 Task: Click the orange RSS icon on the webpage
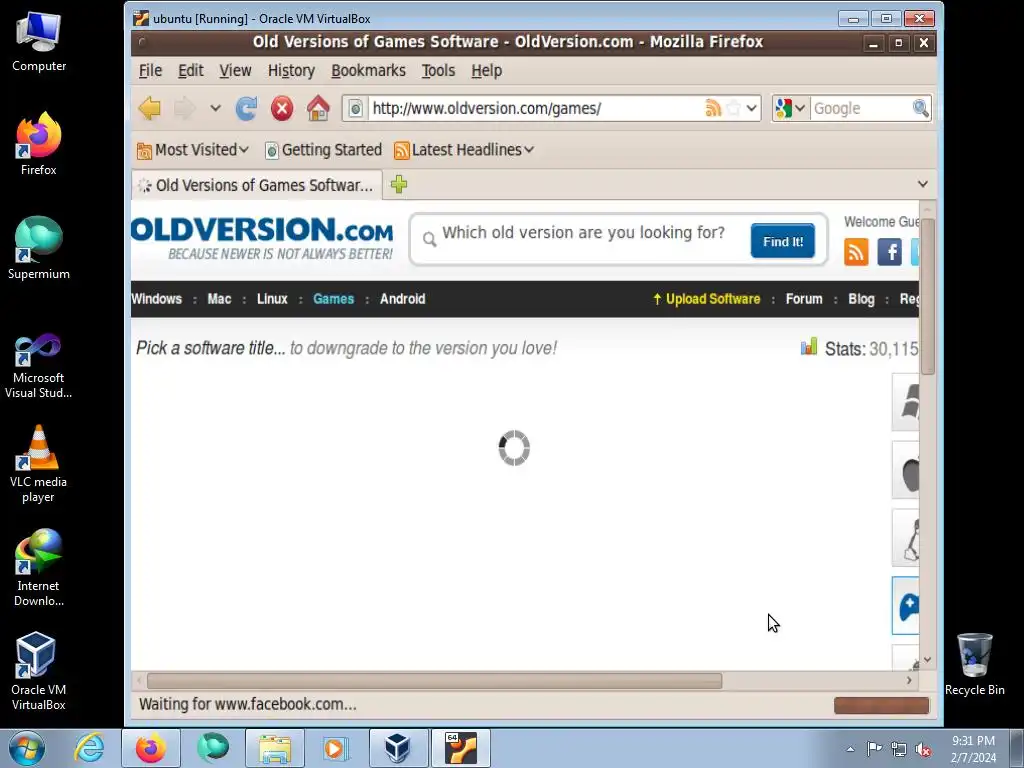coord(856,251)
